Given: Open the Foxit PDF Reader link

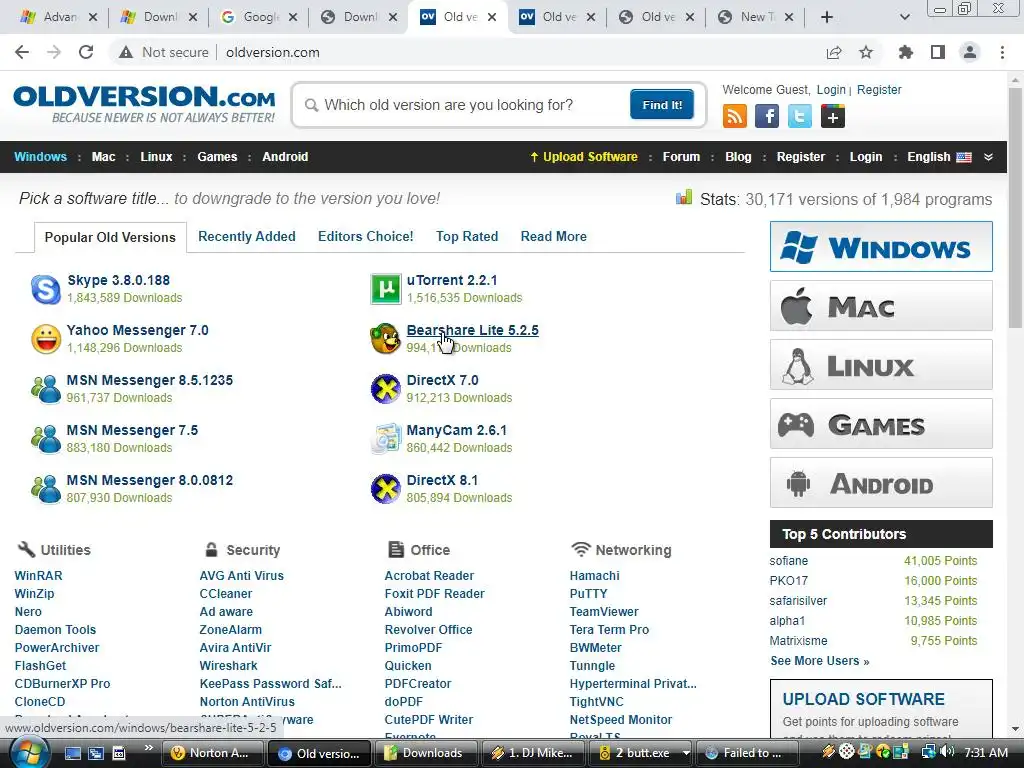Looking at the screenshot, I should click(434, 594).
